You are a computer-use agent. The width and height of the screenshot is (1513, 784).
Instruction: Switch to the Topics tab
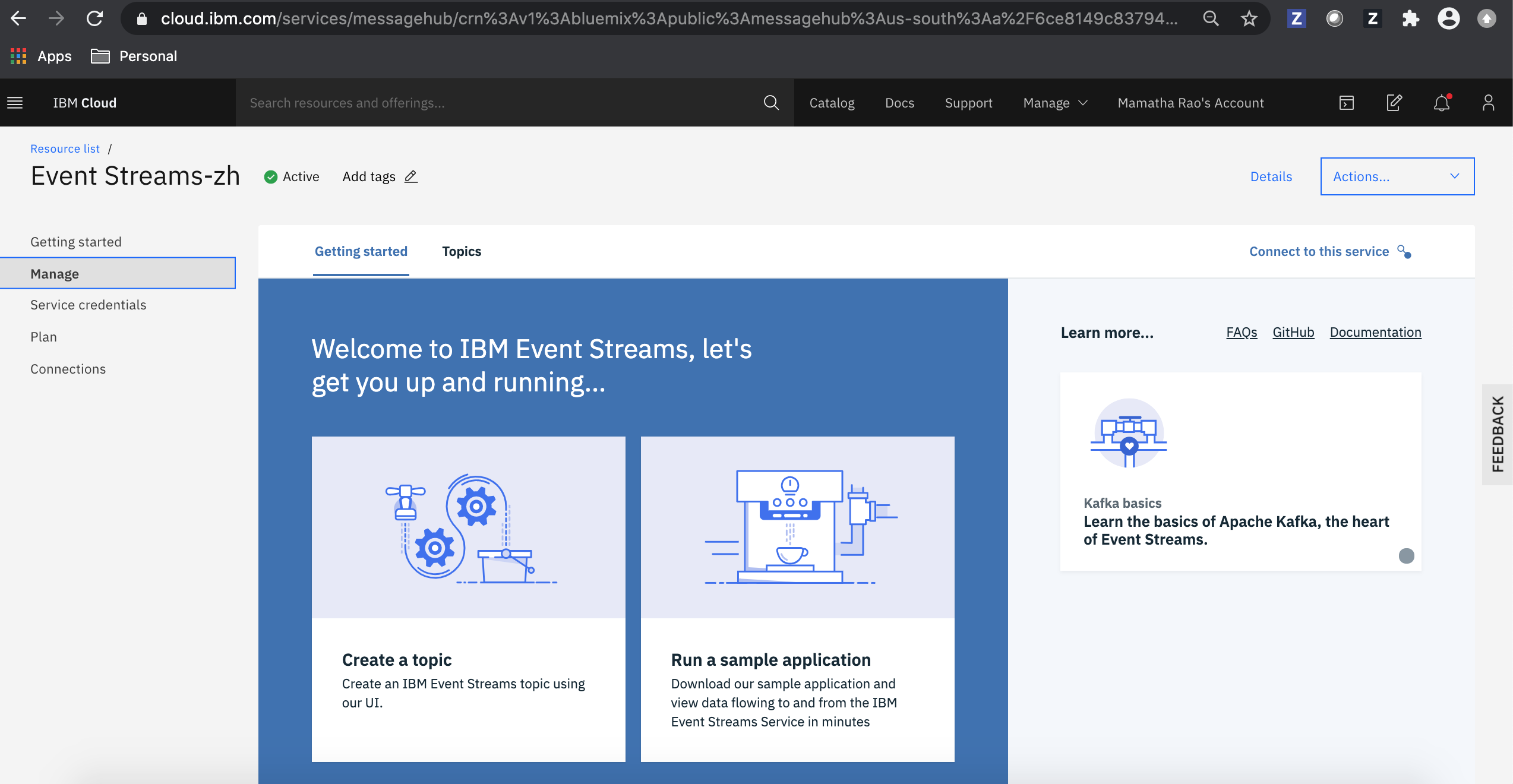[x=462, y=251]
